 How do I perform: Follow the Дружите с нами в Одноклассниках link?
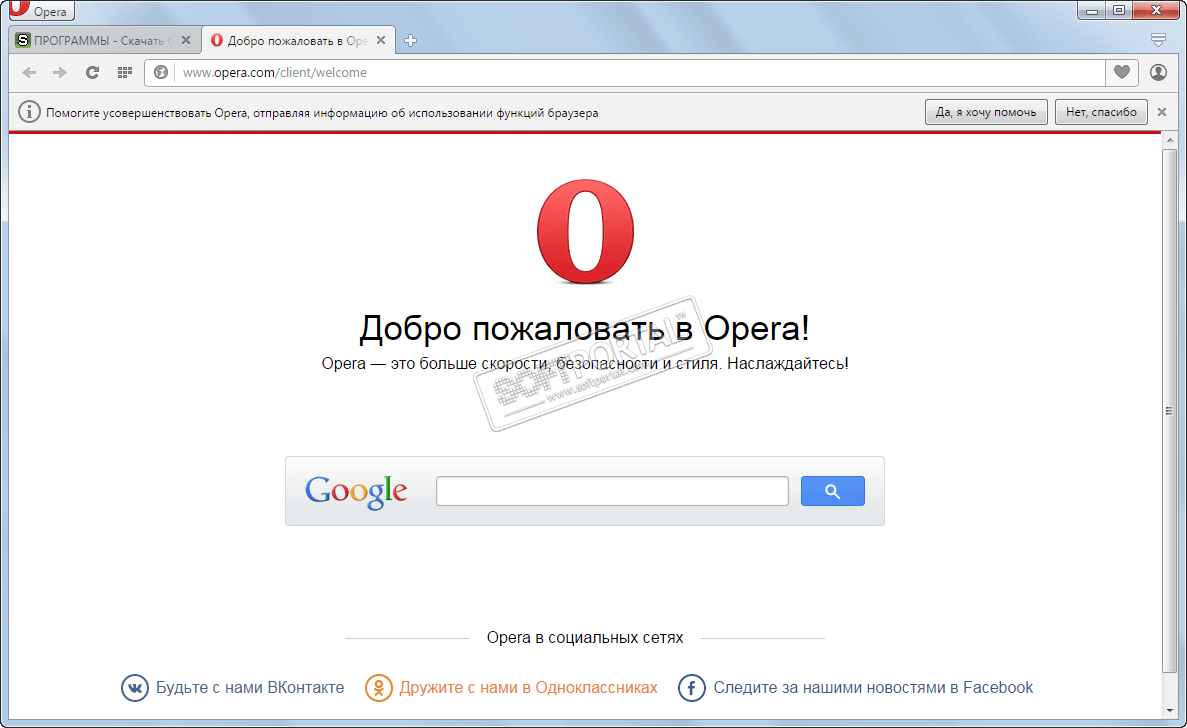528,688
